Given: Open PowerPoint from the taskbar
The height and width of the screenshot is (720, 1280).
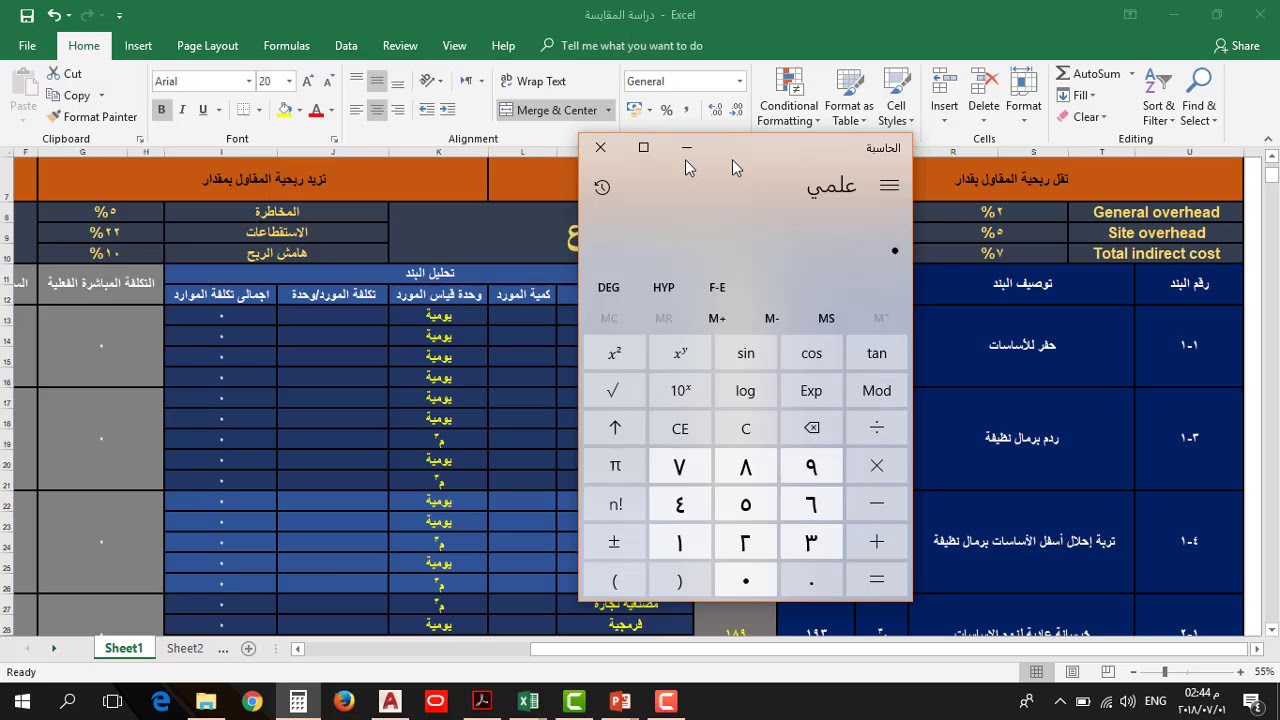Looking at the screenshot, I should (620, 701).
